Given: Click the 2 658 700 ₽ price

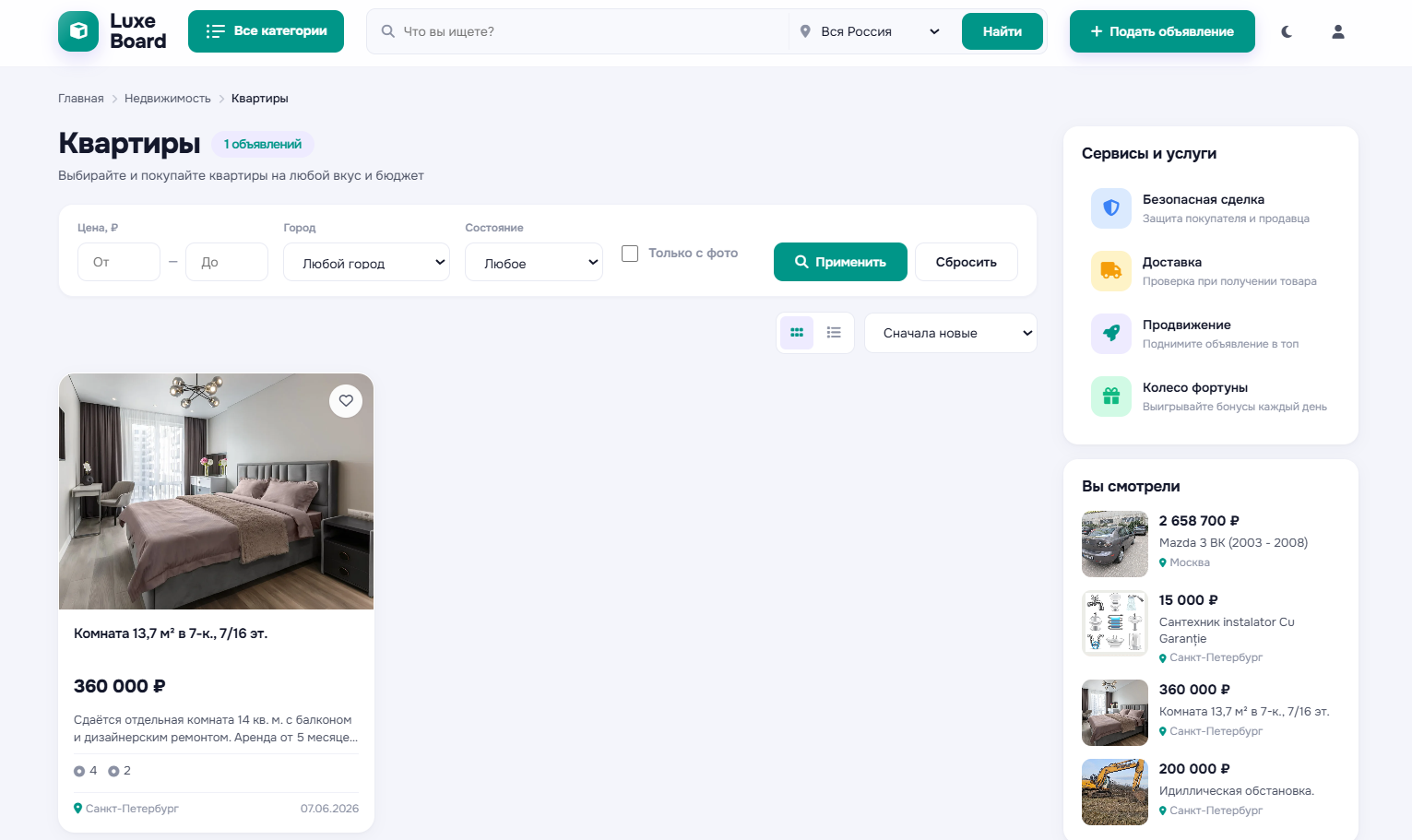Looking at the screenshot, I should tap(1199, 521).
